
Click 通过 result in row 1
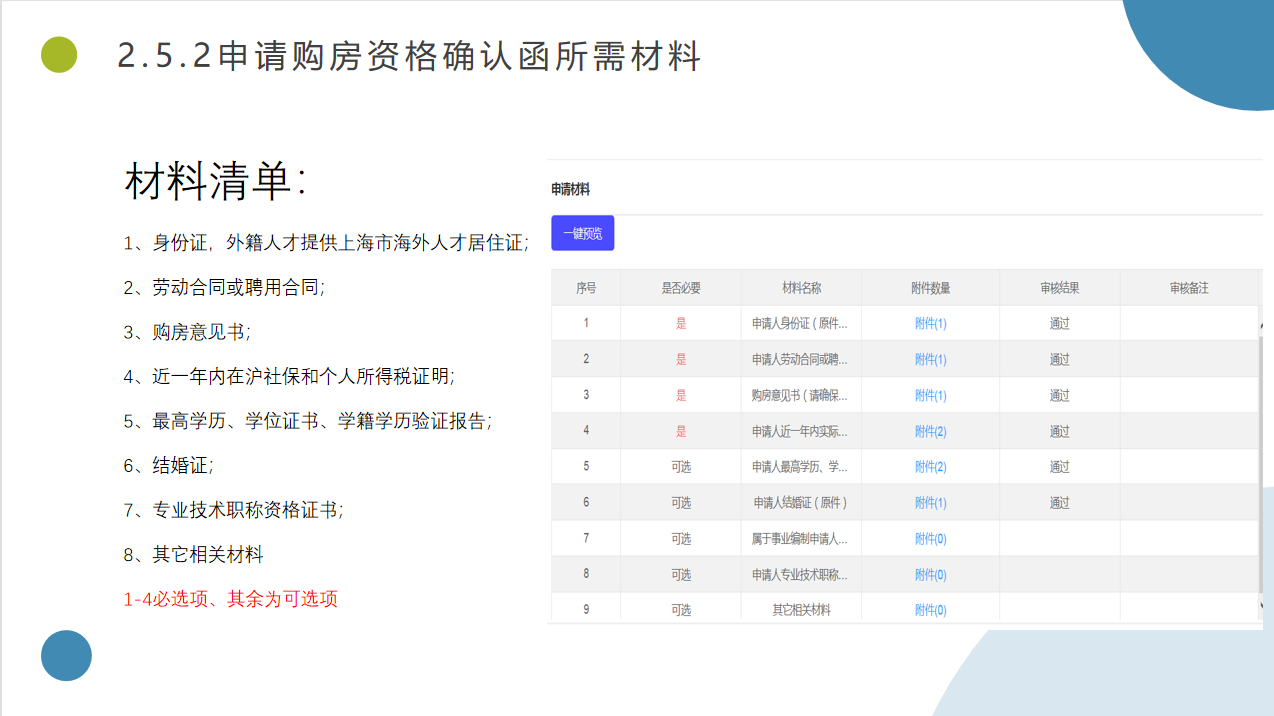pyautogui.click(x=1060, y=324)
